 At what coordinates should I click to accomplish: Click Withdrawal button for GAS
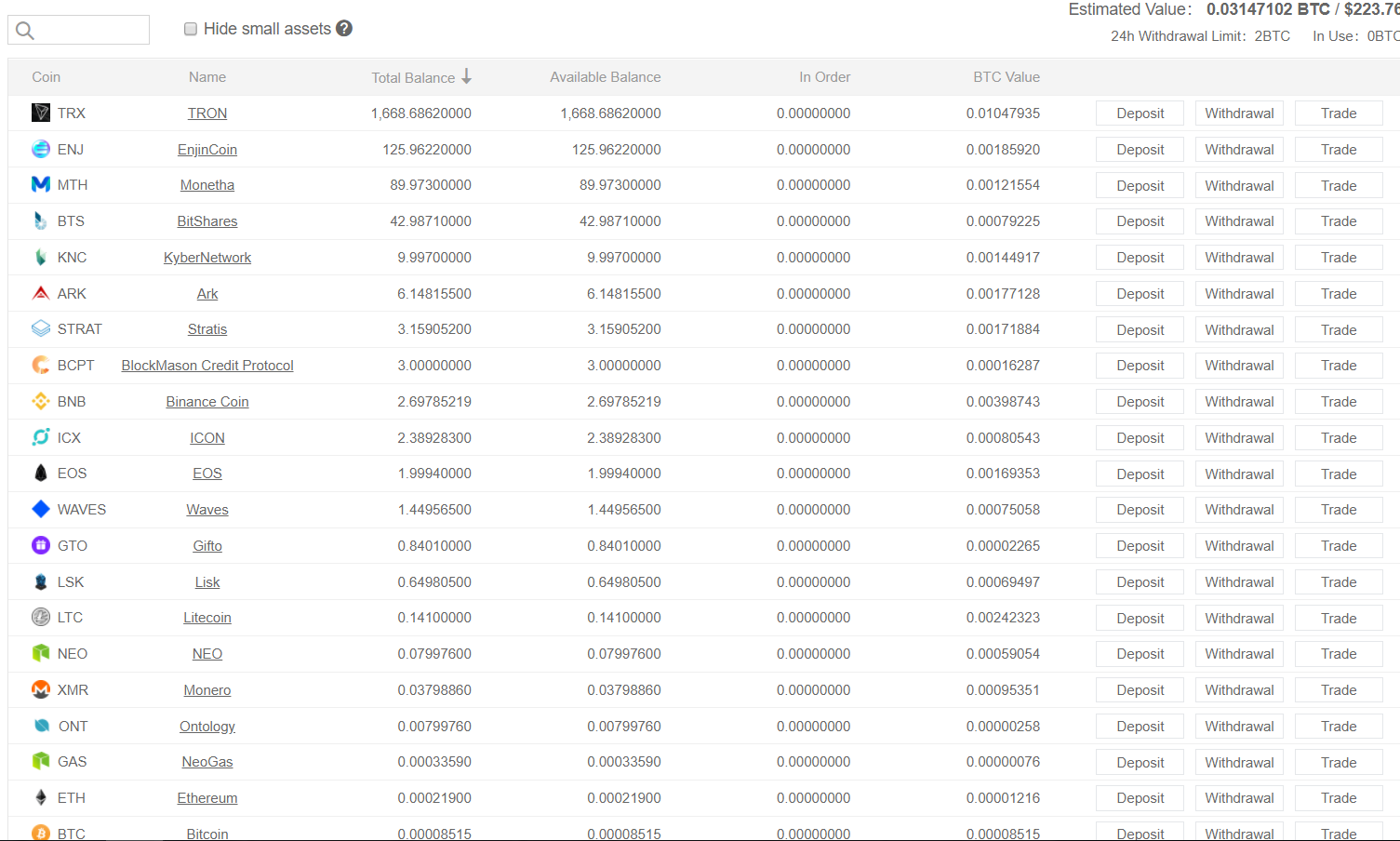(x=1239, y=762)
